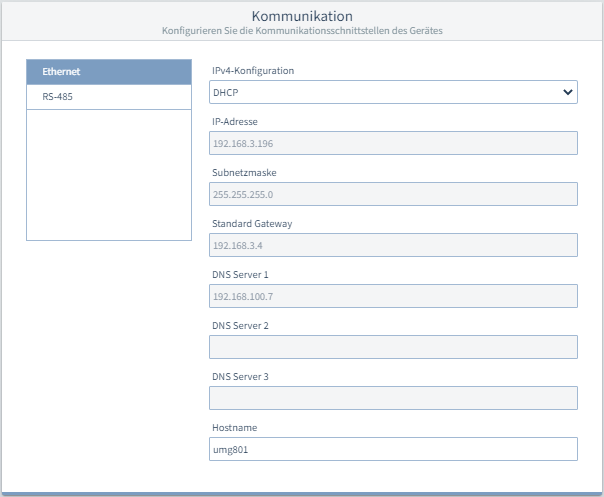
Task: Click the Standard Gateway label
Action: [x=252, y=224]
